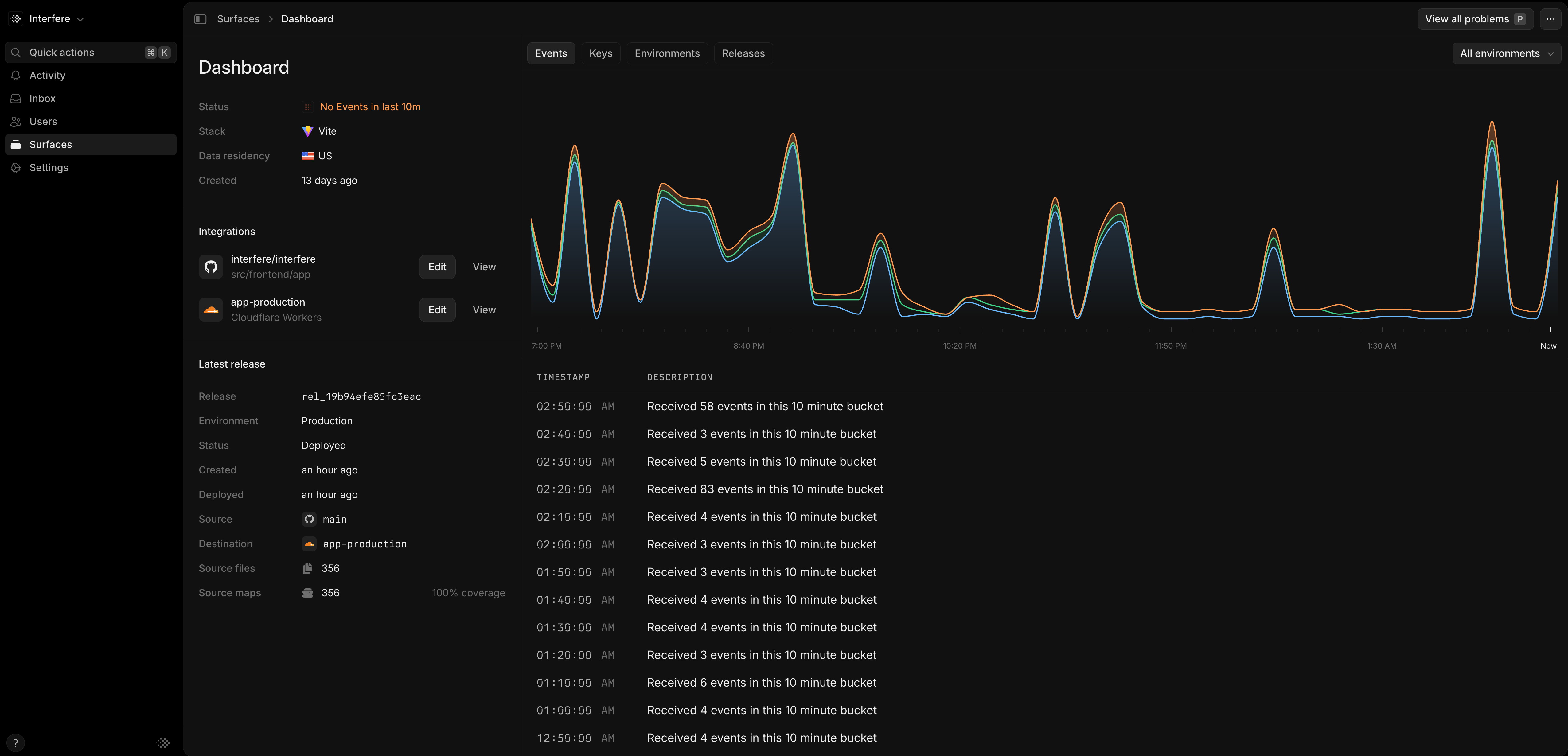Open the help question mark button
1568x756 pixels.
(16, 742)
